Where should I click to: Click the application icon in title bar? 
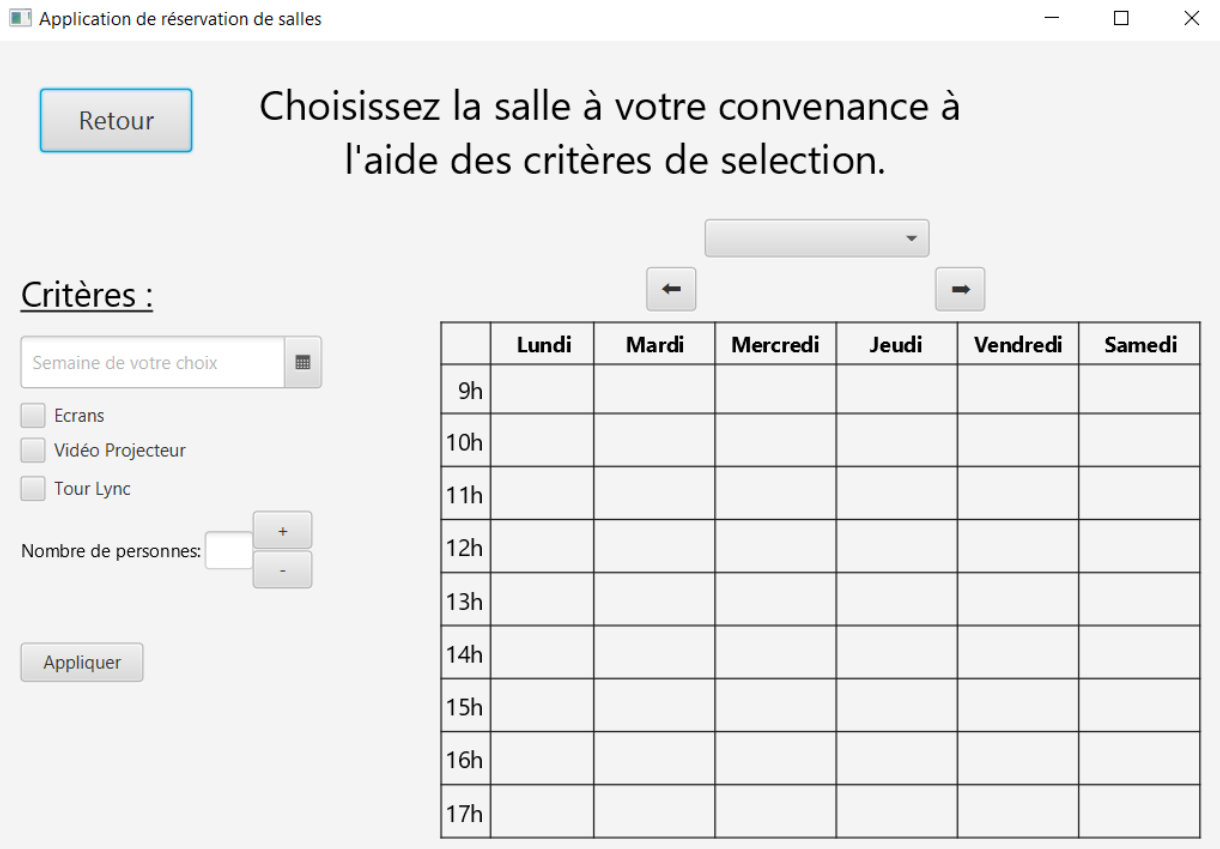click(x=20, y=19)
